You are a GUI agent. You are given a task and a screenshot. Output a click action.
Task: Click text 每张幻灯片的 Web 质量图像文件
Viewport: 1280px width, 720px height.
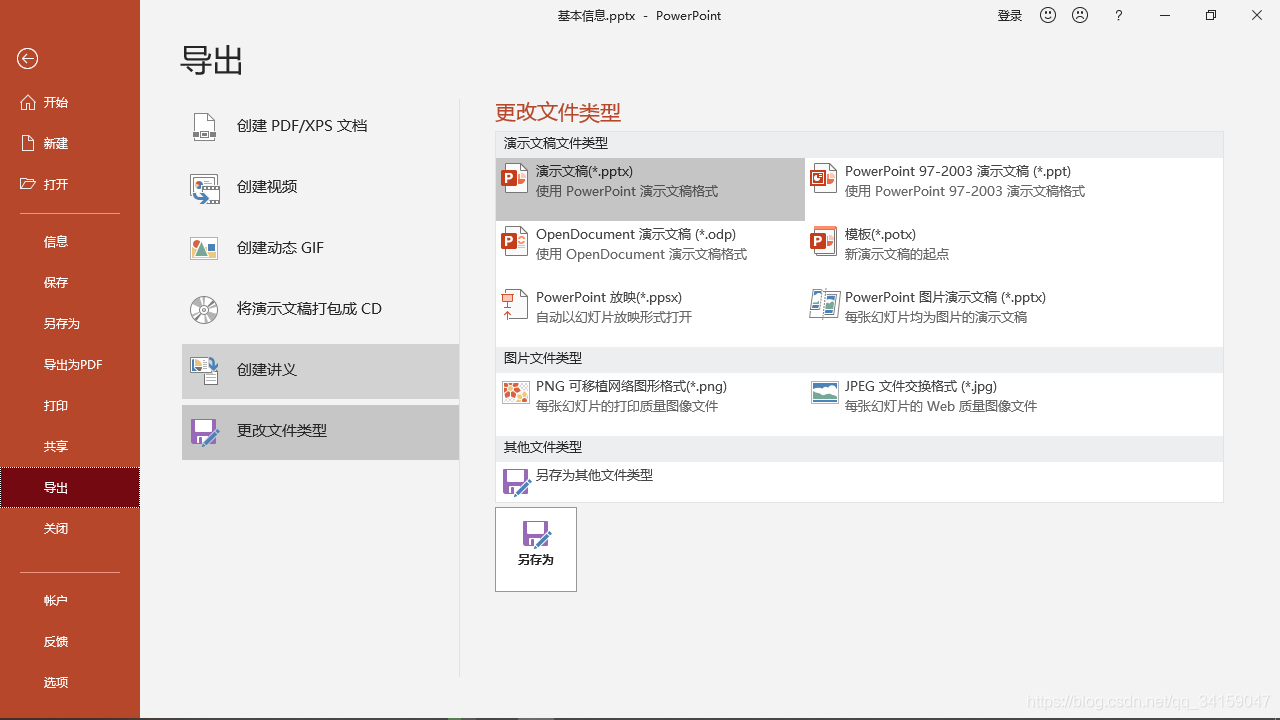[x=941, y=406]
